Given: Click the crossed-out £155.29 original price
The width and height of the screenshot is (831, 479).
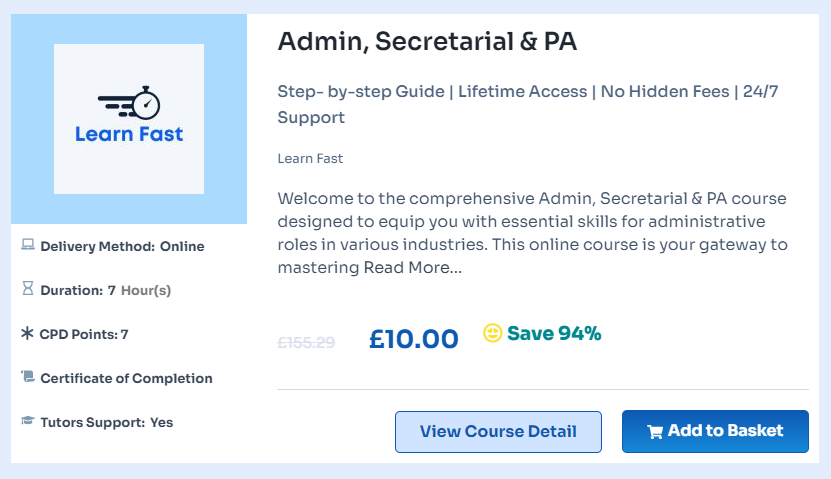Looking at the screenshot, I should click(306, 343).
